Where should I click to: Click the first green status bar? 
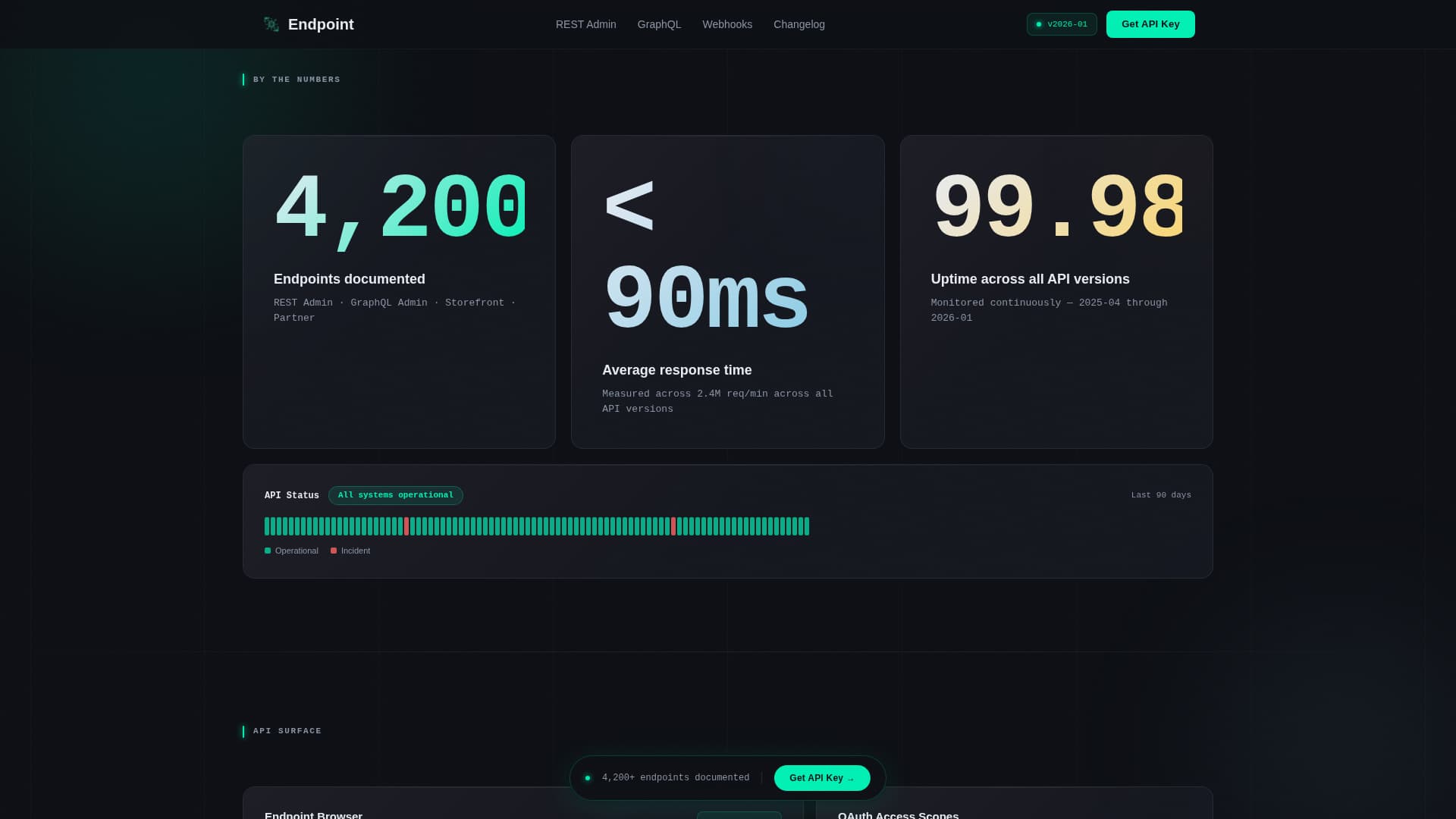pos(267,526)
